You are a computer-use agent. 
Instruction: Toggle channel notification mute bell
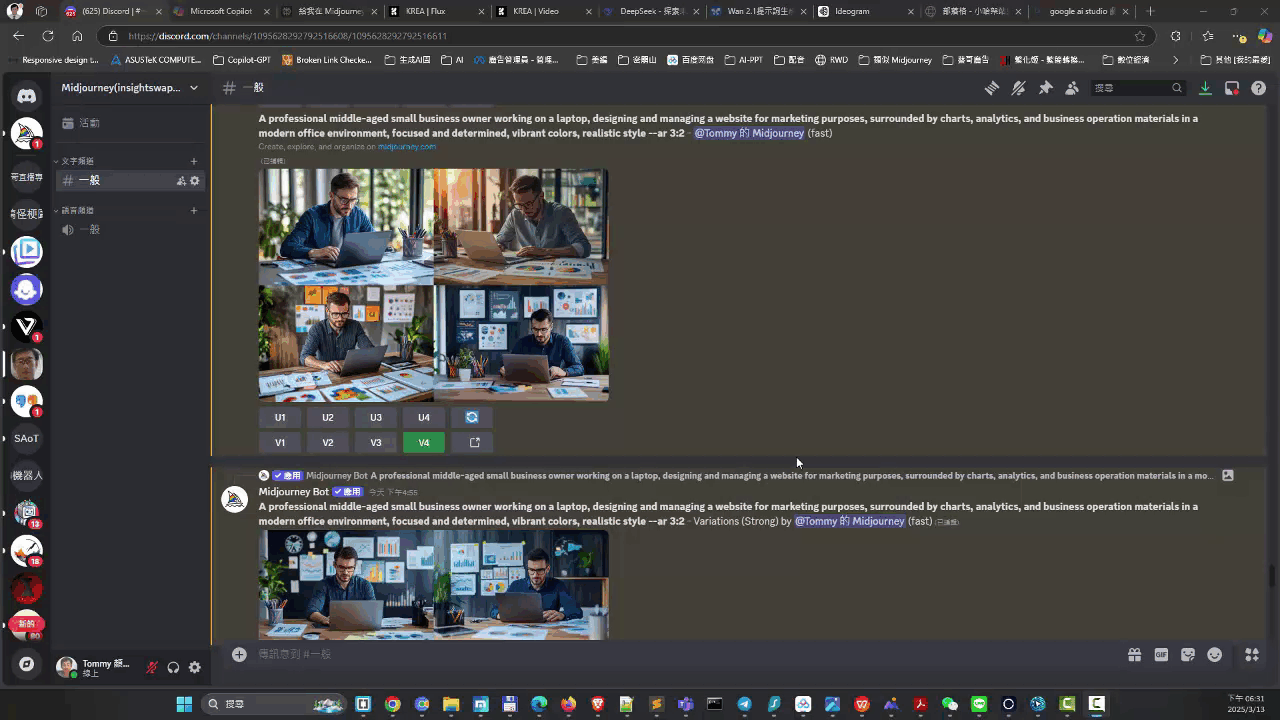click(1018, 88)
